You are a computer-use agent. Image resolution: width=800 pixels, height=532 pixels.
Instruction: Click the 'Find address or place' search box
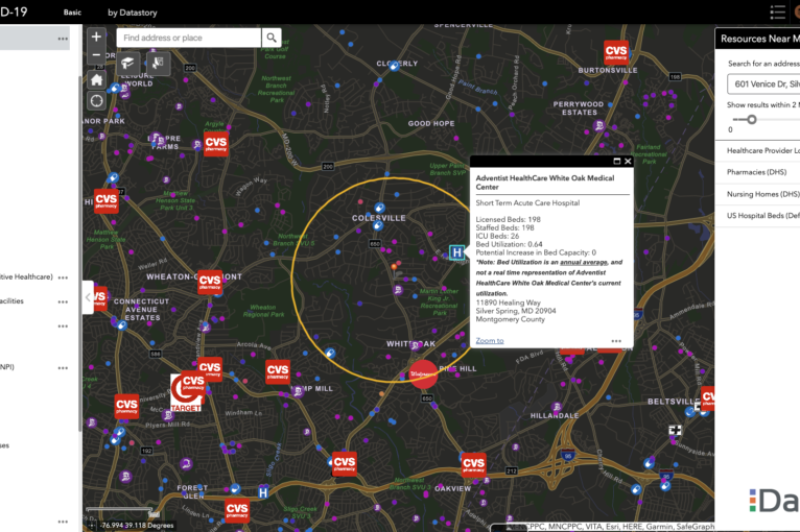pos(189,38)
